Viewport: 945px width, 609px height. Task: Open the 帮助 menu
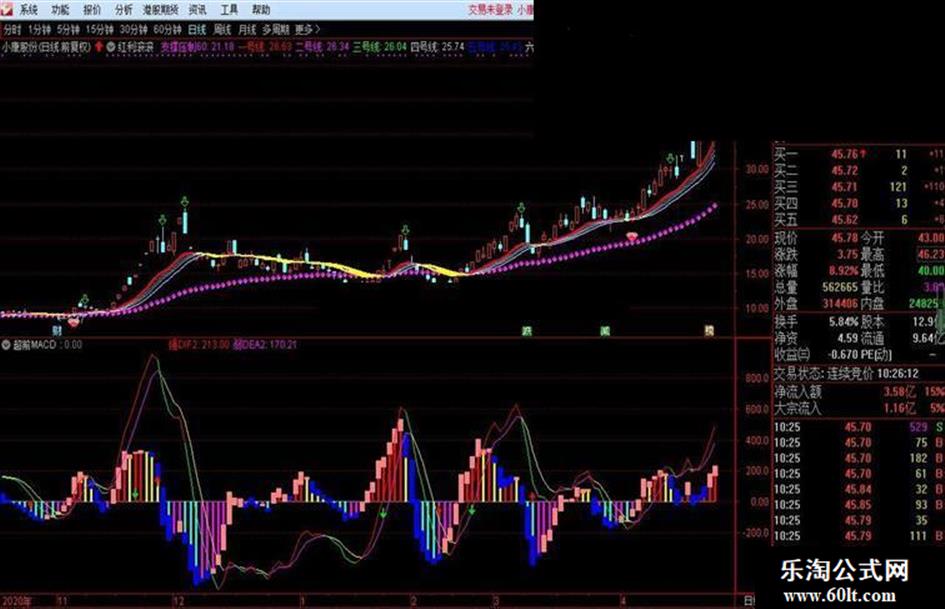coord(261,10)
